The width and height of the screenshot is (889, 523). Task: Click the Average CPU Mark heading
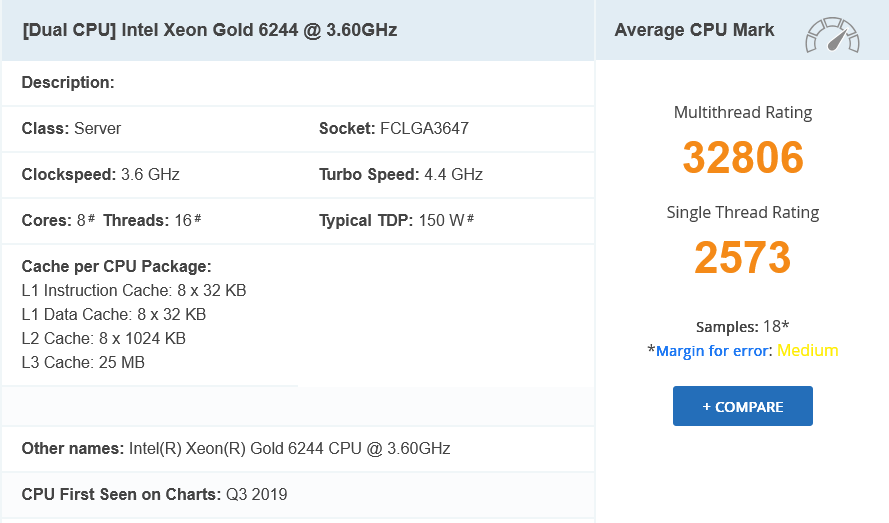tap(695, 30)
